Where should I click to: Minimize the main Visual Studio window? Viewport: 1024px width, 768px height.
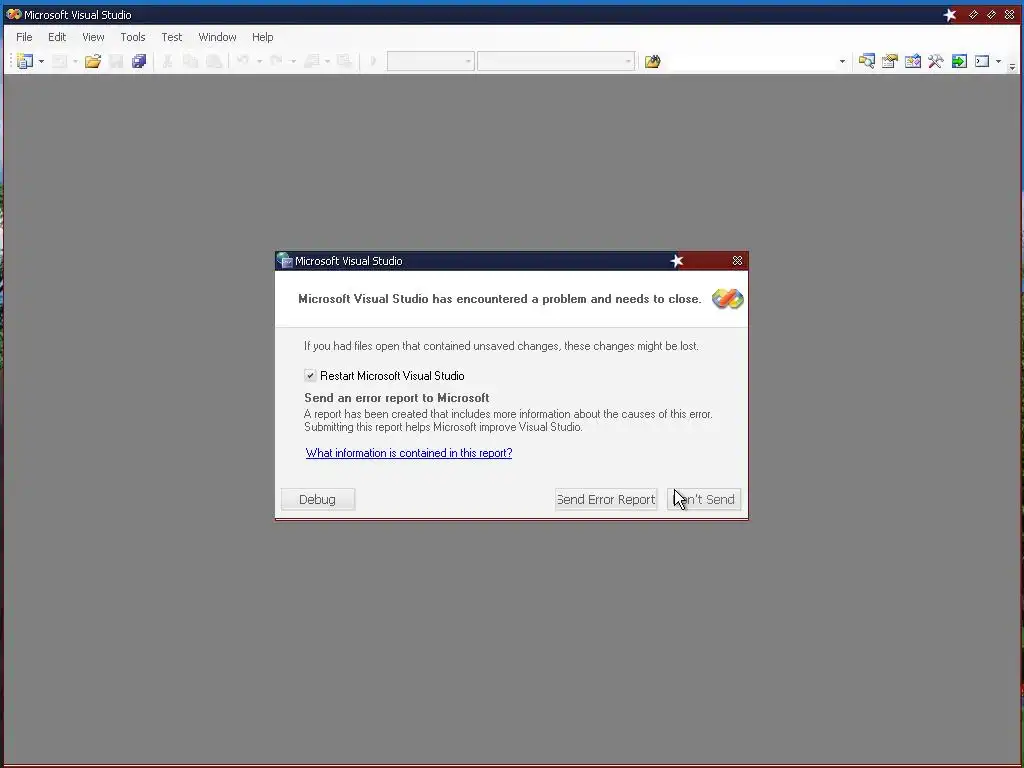coord(974,14)
